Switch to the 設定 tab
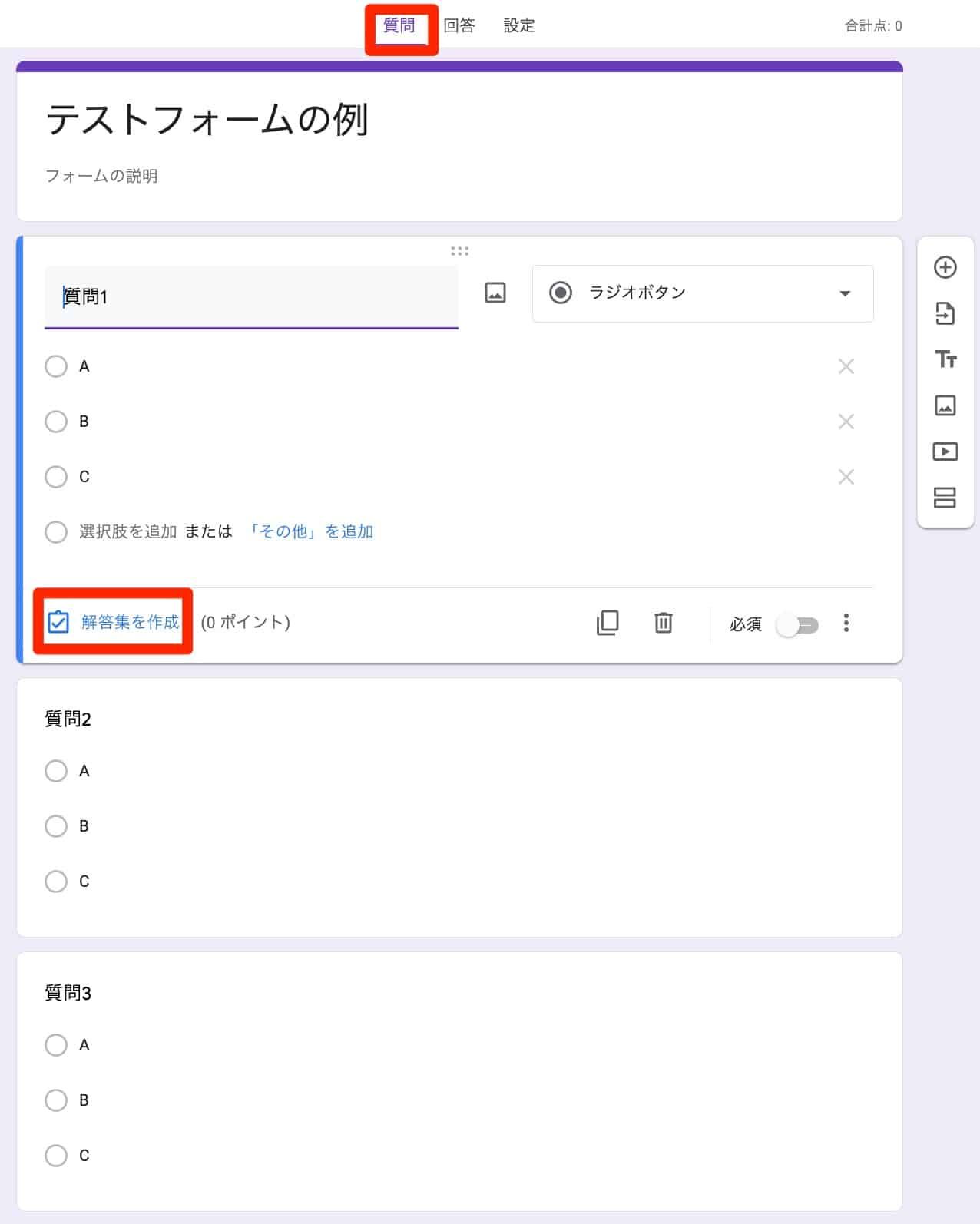Image resolution: width=980 pixels, height=1224 pixels. 519,25
